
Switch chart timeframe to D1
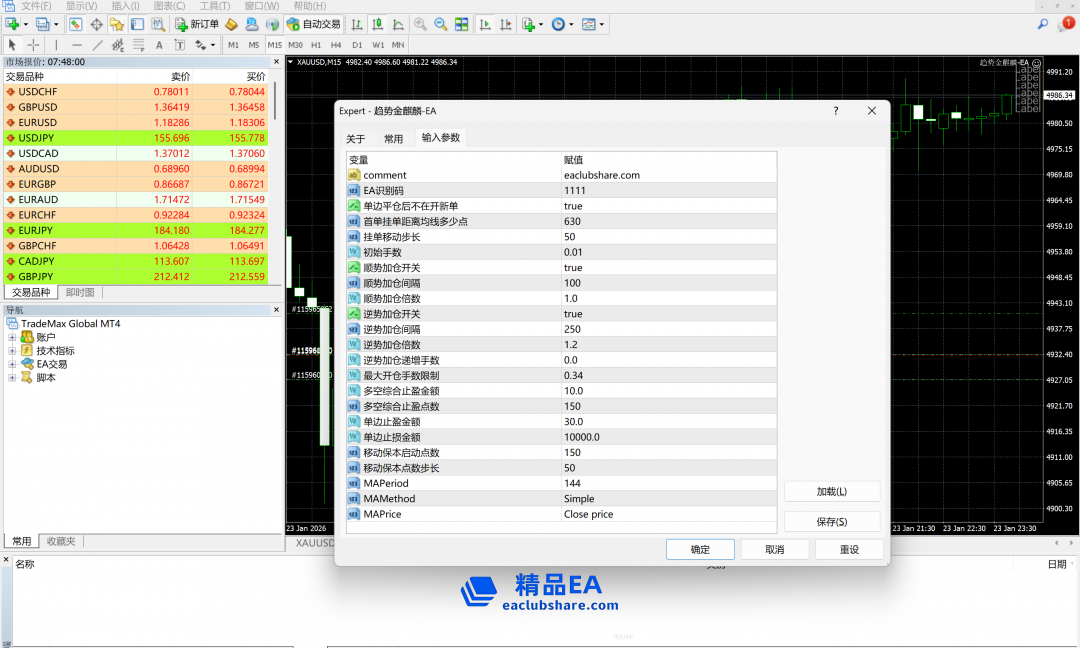357,45
